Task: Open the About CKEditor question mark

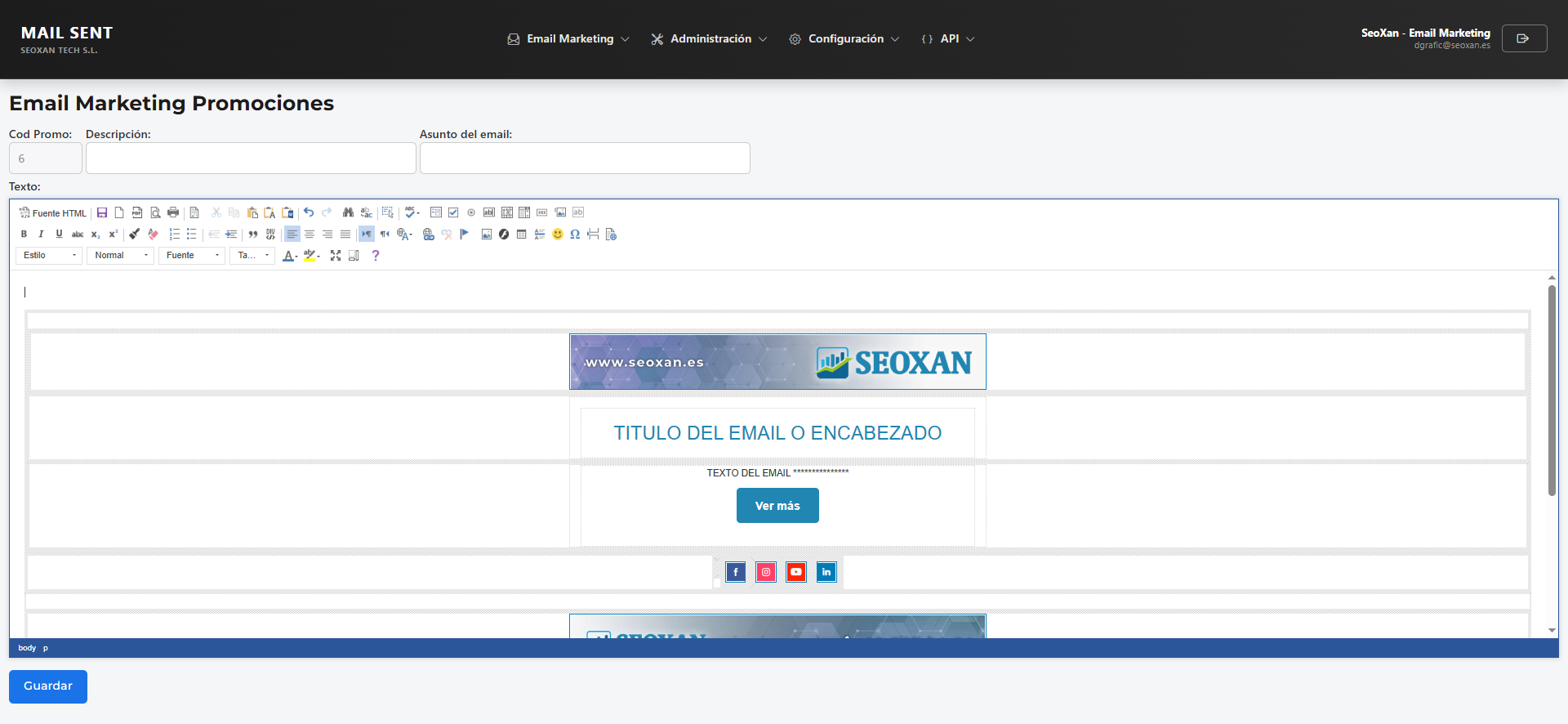Action: click(376, 255)
